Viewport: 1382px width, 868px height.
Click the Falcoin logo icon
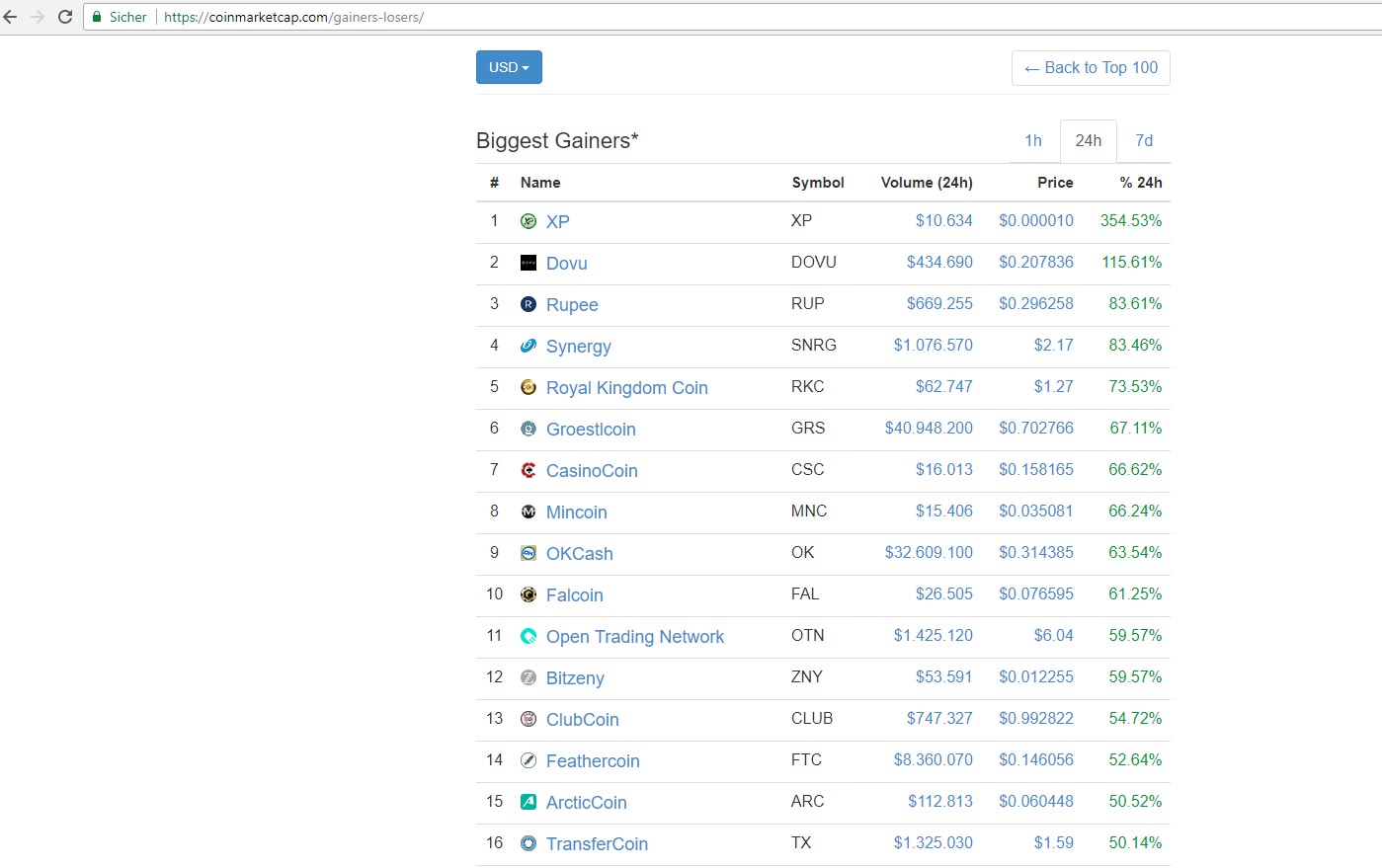coord(528,594)
